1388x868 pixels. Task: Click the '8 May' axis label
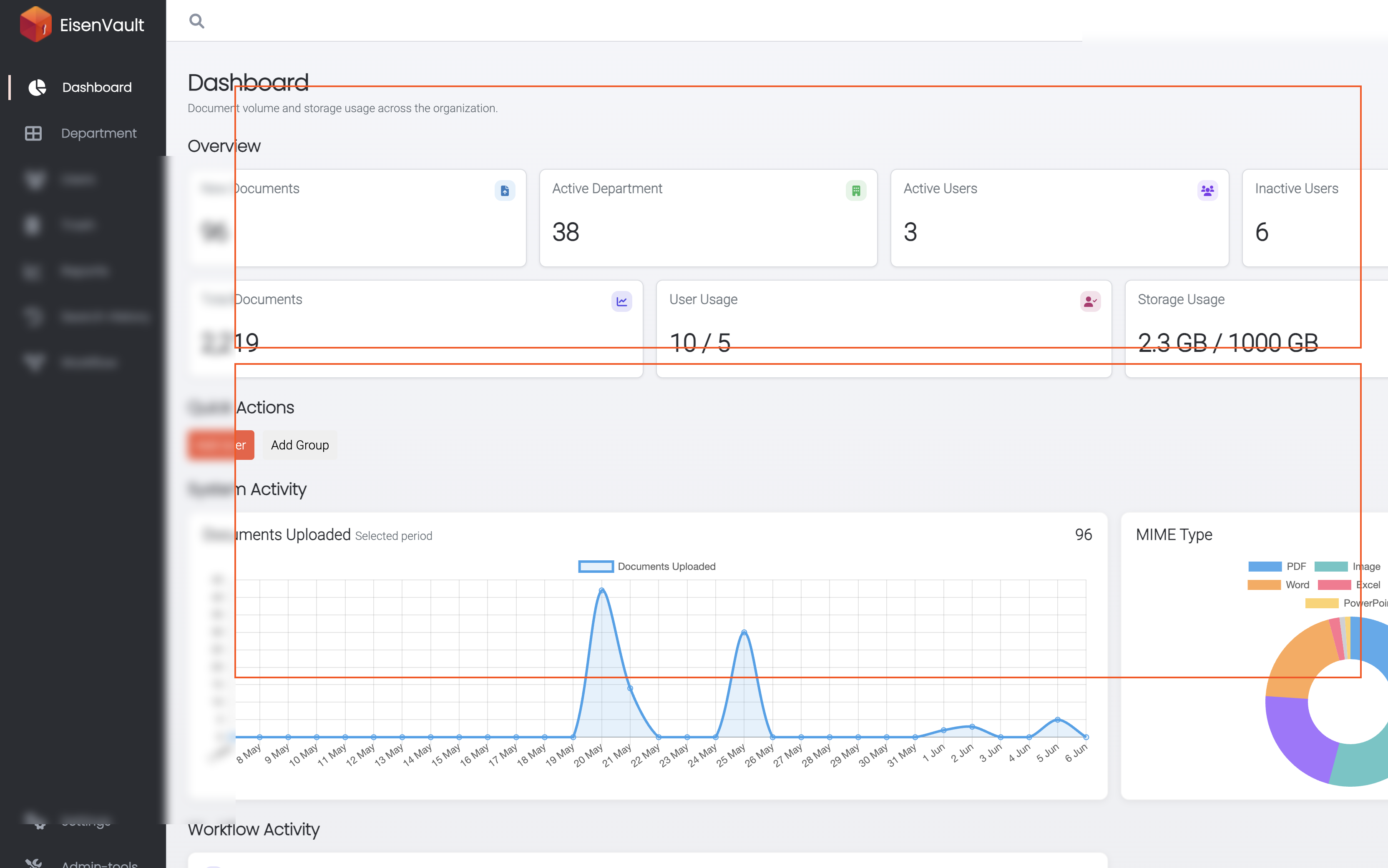click(x=249, y=754)
